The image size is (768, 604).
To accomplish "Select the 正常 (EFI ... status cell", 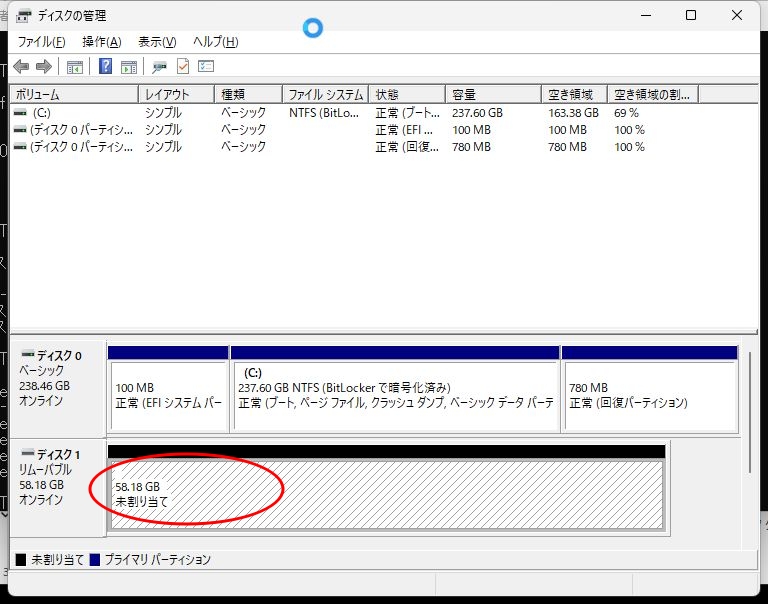I will click(x=404, y=130).
